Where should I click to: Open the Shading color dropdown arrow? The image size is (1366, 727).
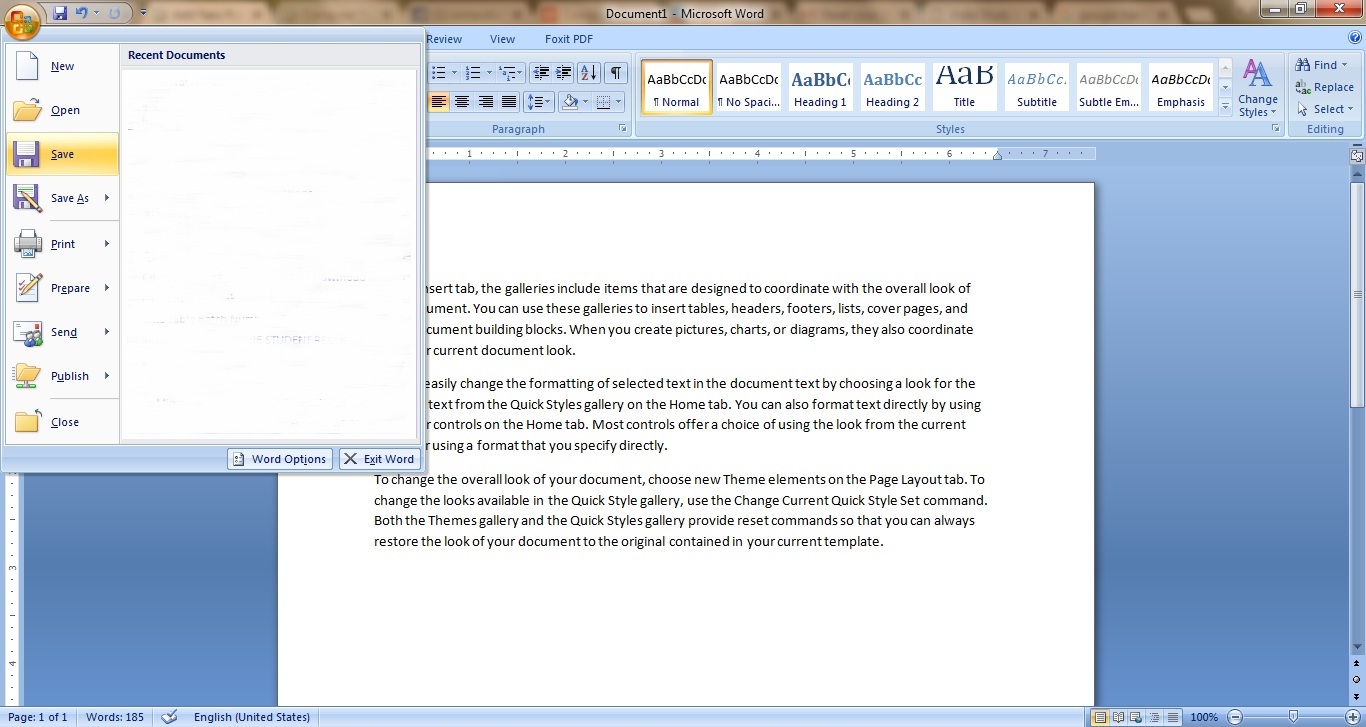coord(587,102)
